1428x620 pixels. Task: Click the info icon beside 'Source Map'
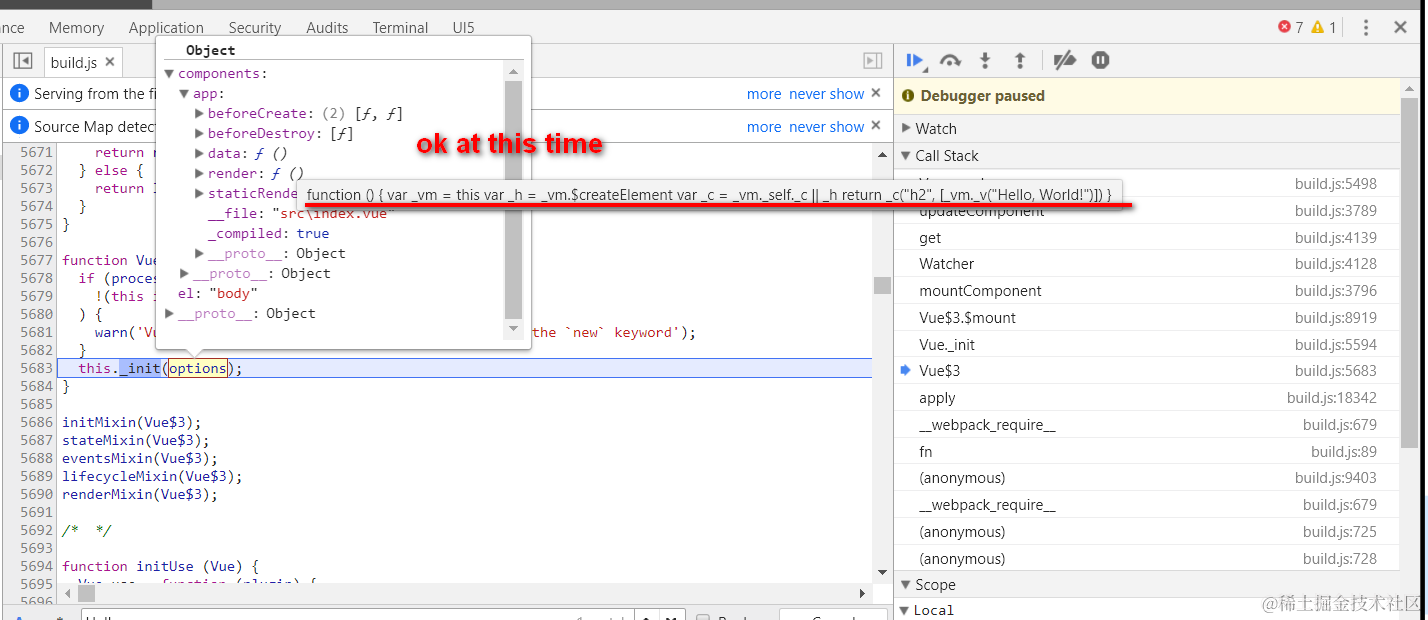coord(19,126)
